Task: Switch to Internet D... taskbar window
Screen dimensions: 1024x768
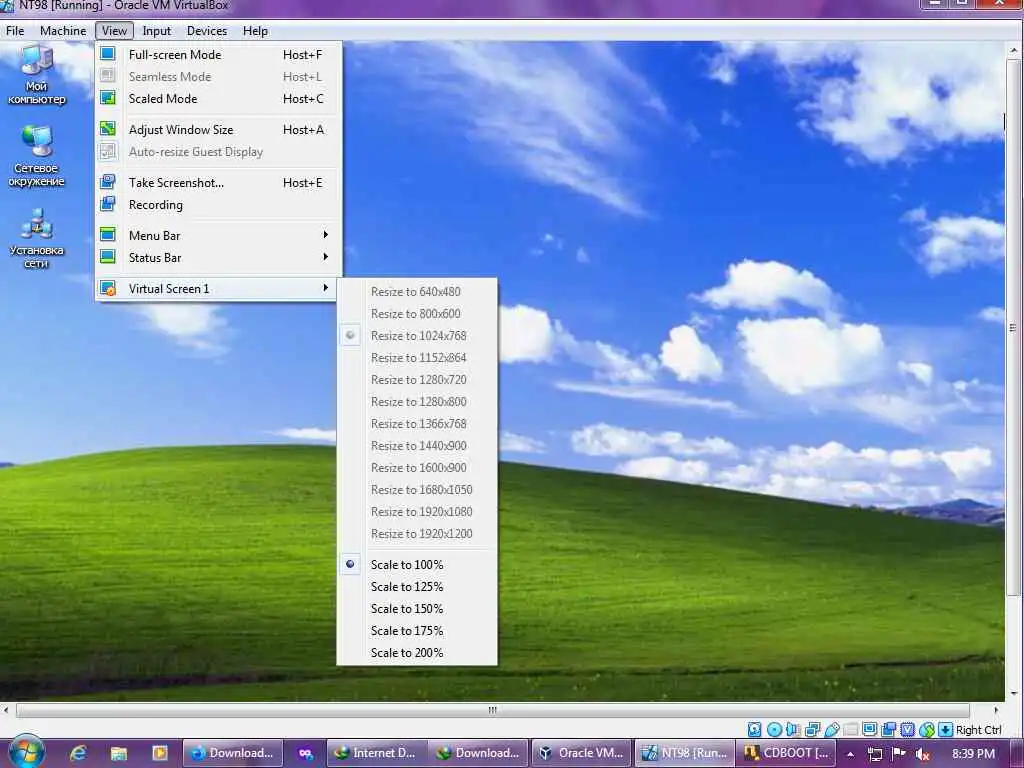Action: point(377,753)
